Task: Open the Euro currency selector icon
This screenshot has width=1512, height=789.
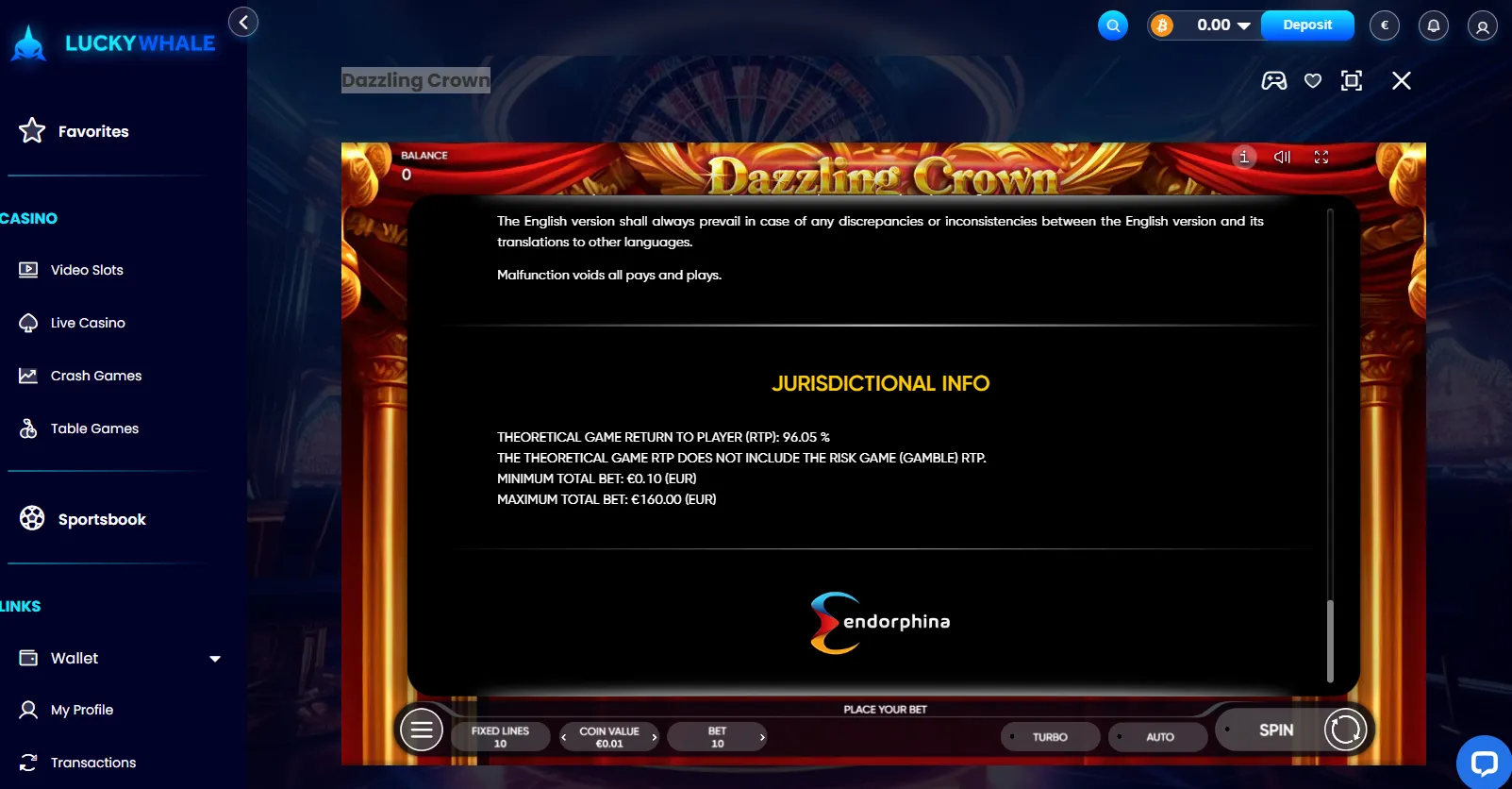Action: 1385,25
